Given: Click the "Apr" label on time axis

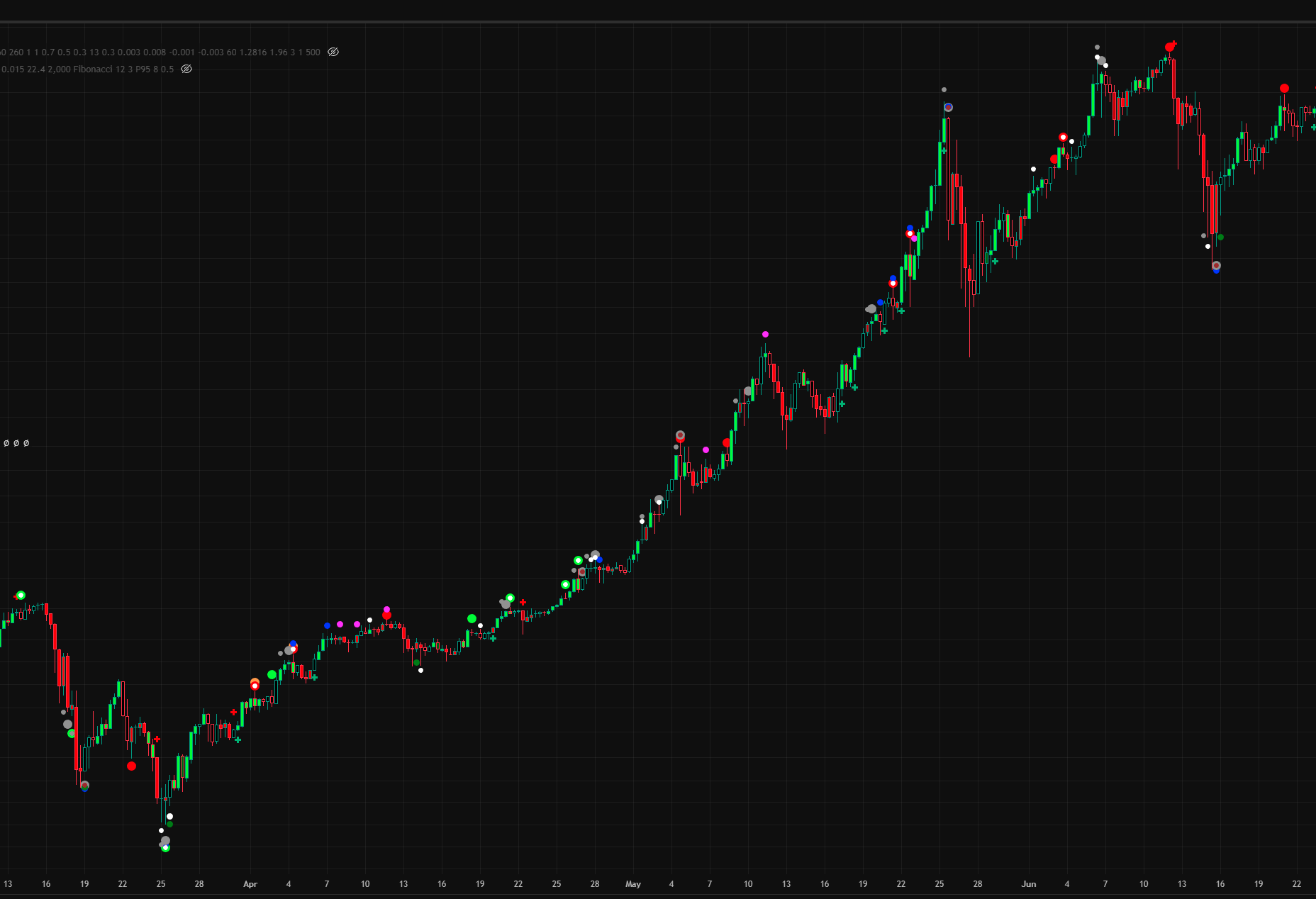Looking at the screenshot, I should click(x=250, y=884).
